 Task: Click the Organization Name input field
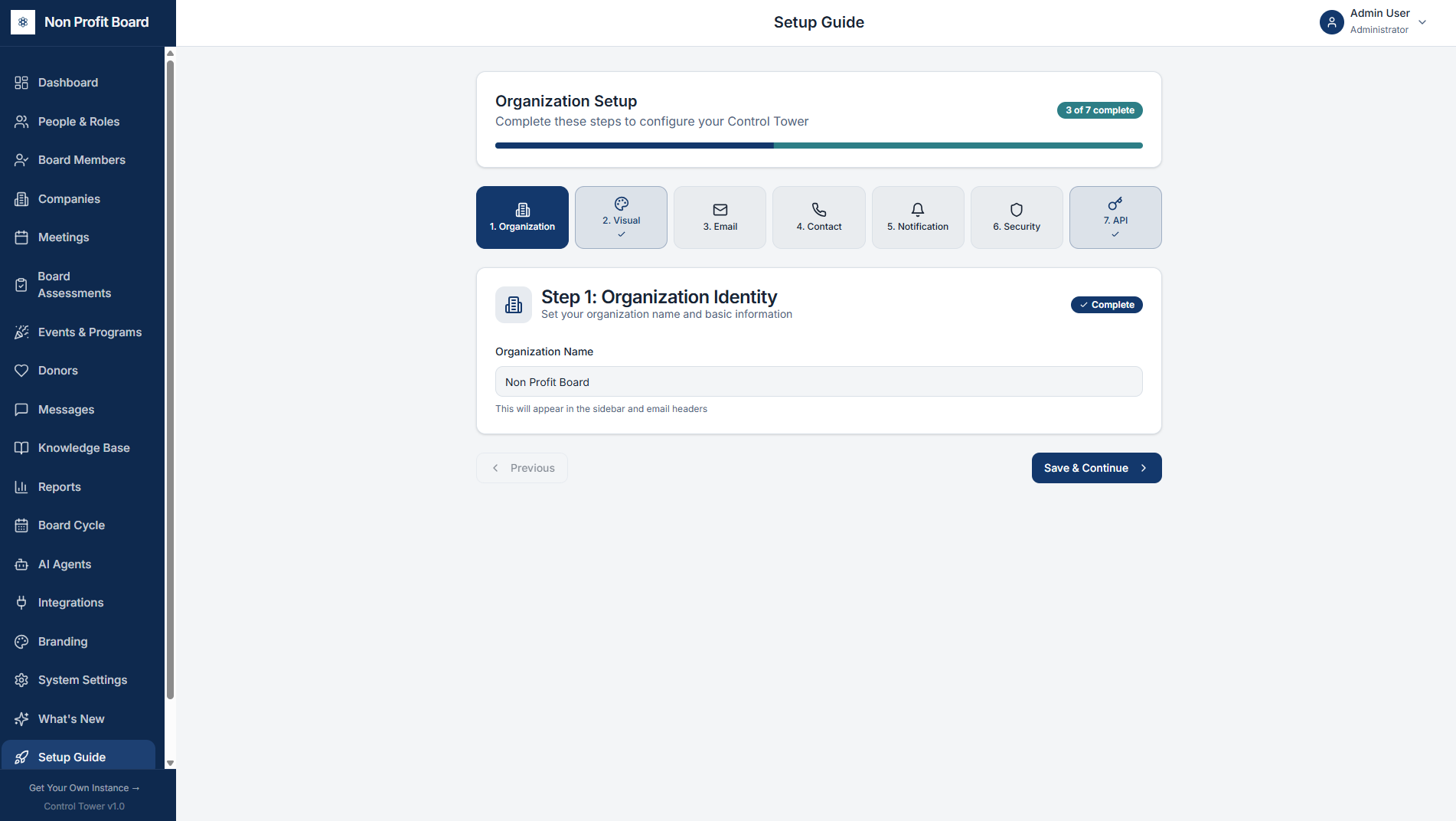click(819, 381)
